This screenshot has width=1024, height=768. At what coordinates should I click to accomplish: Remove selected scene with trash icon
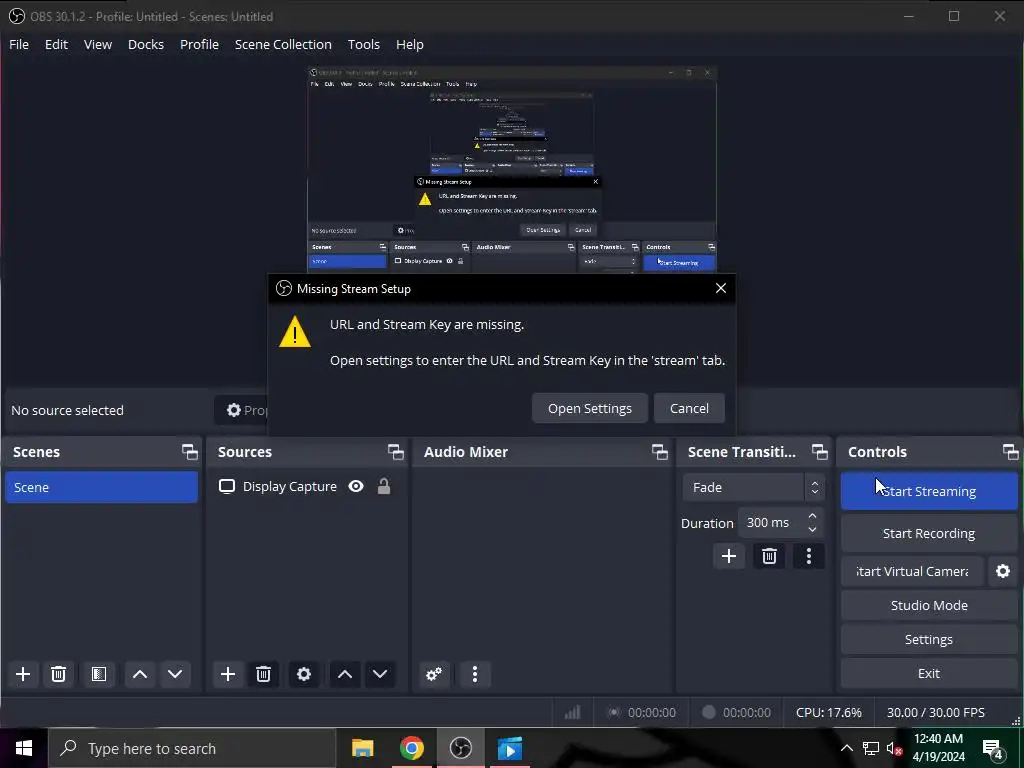click(58, 674)
